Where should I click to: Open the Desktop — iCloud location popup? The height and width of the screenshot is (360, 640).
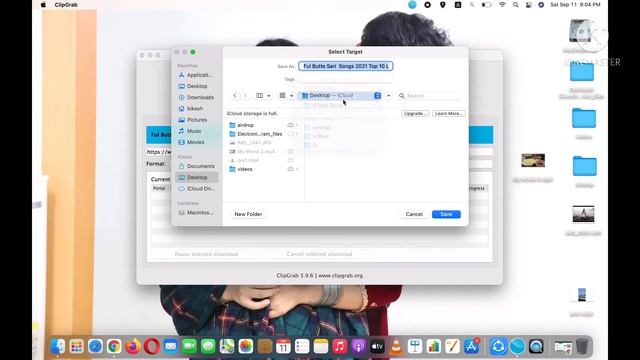(x=341, y=96)
